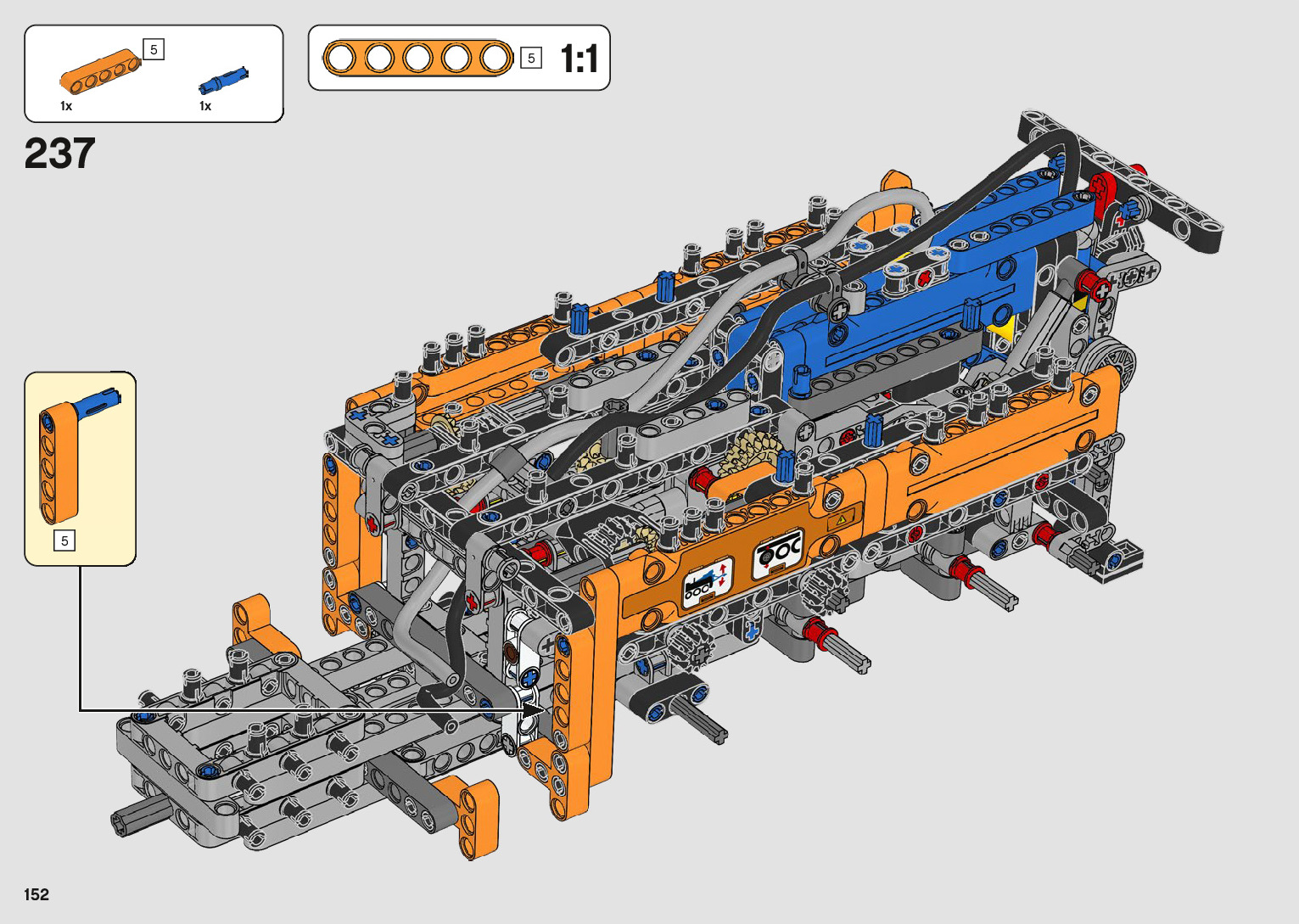Screen dimensions: 1299x924
Task: Click the blue pin in the yellow callout
Action: coord(98,403)
